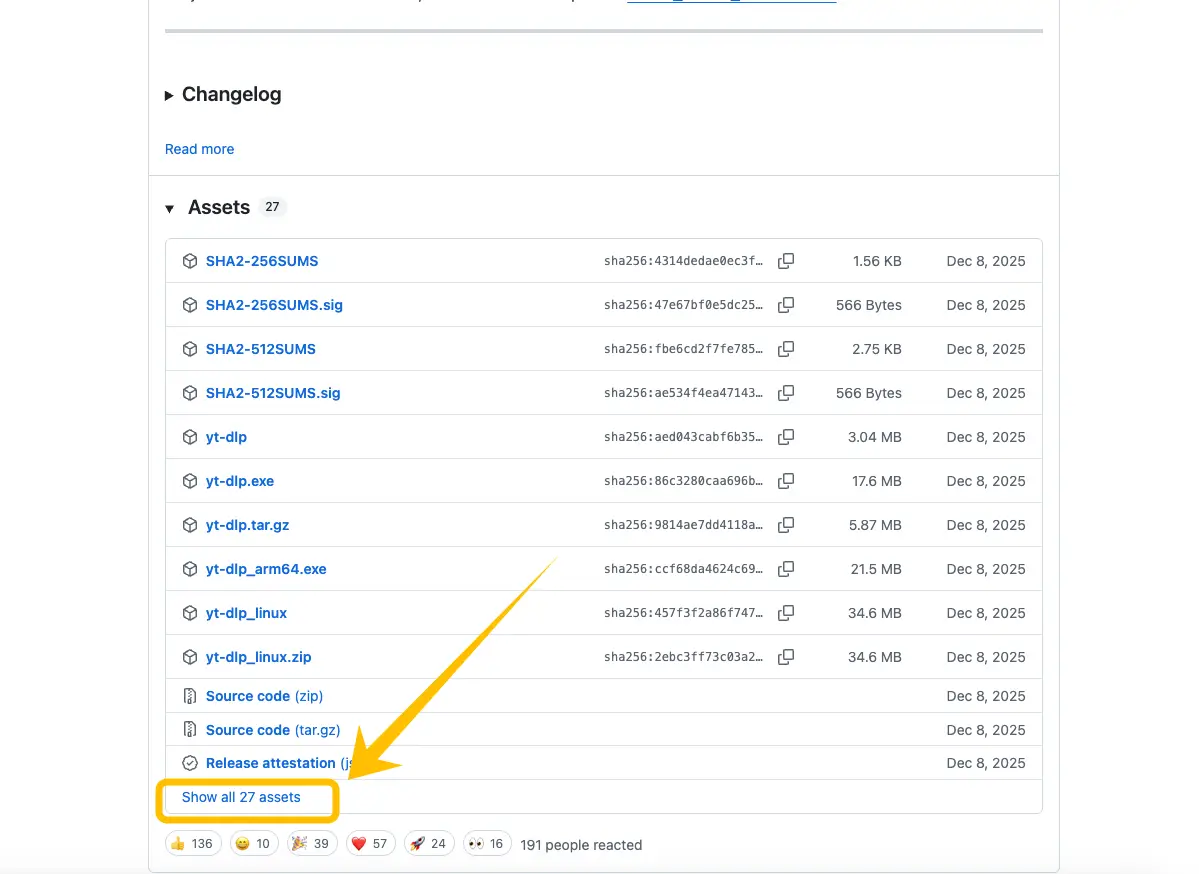Toggle the rocket reaction

[x=428, y=843]
